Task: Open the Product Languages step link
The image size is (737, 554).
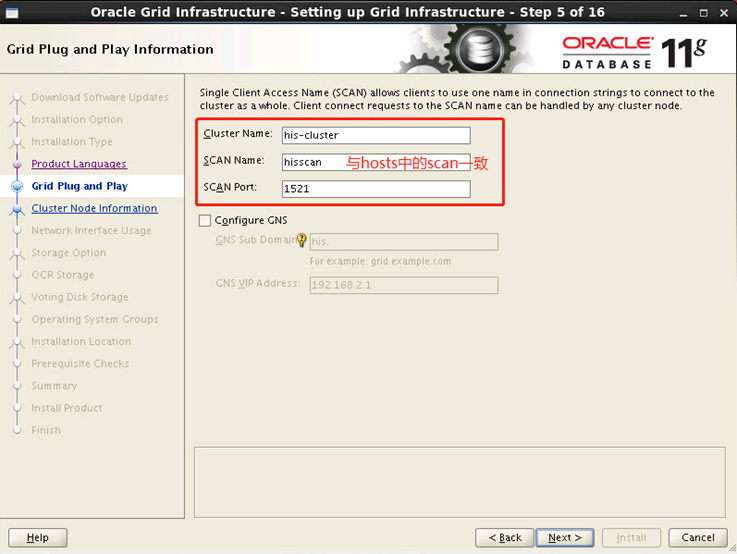Action: click(79, 164)
